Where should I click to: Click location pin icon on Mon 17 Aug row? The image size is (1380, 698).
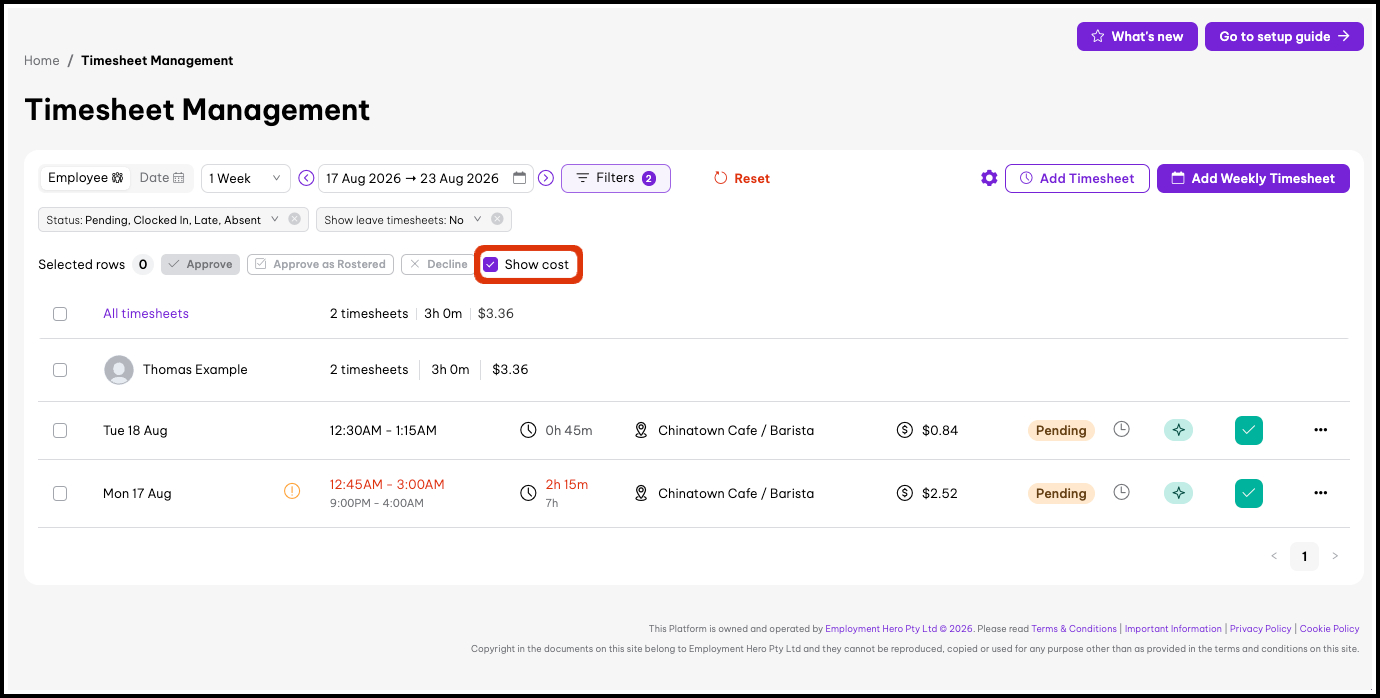click(642, 493)
